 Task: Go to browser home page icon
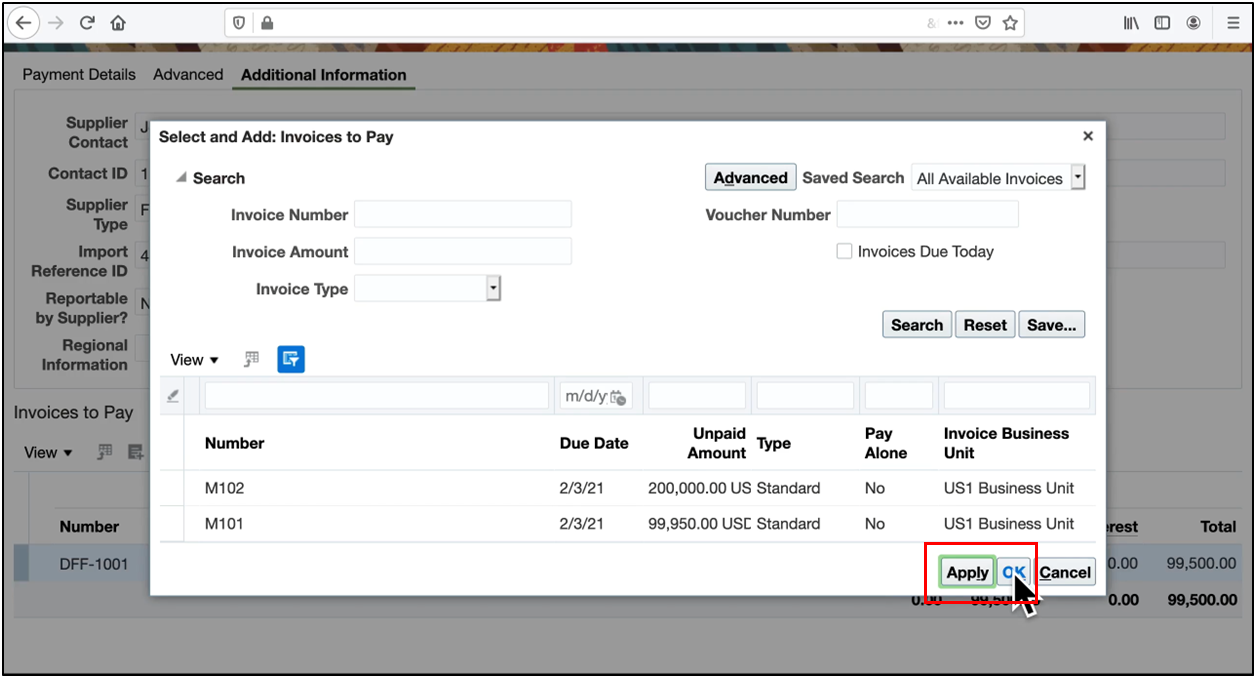118,22
